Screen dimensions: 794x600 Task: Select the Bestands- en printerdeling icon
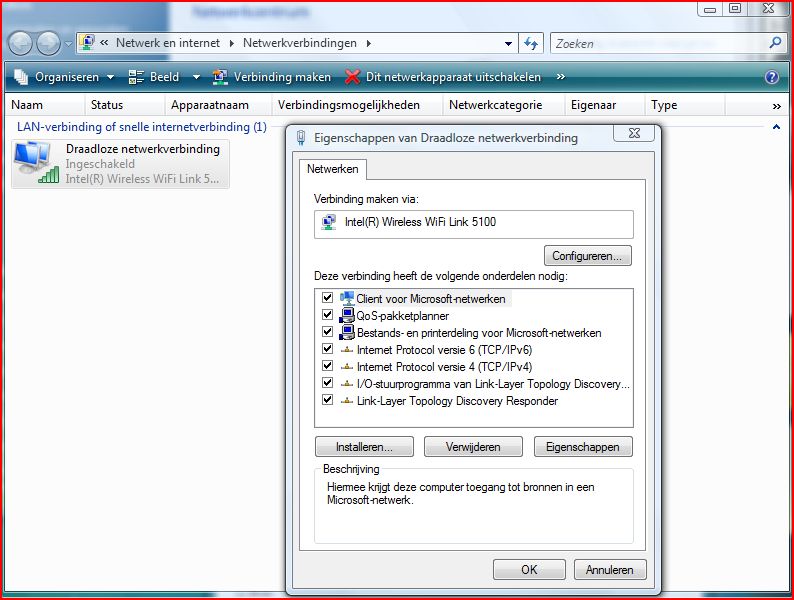(x=347, y=333)
